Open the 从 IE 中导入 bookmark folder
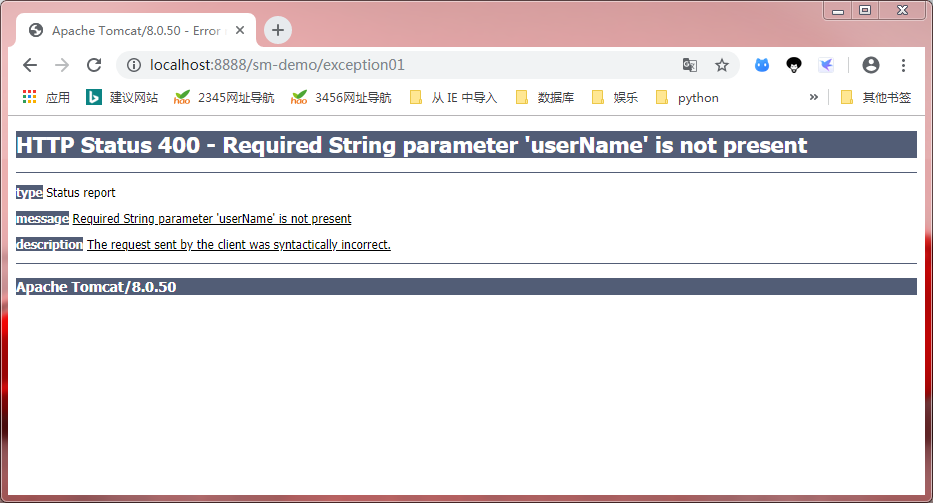Image resolution: width=933 pixels, height=503 pixels. 453,98
